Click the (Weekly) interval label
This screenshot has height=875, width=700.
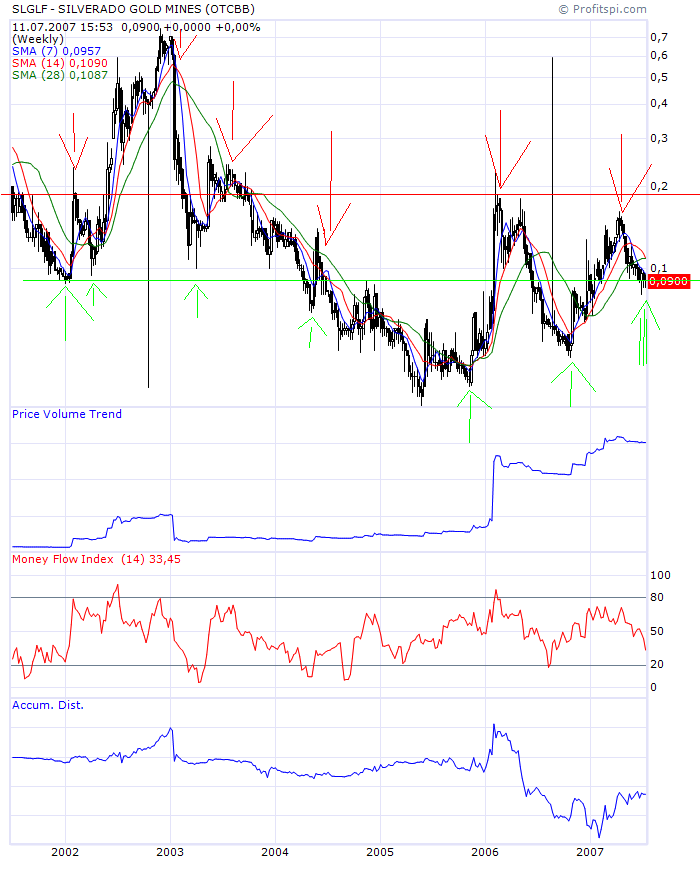click(38, 39)
